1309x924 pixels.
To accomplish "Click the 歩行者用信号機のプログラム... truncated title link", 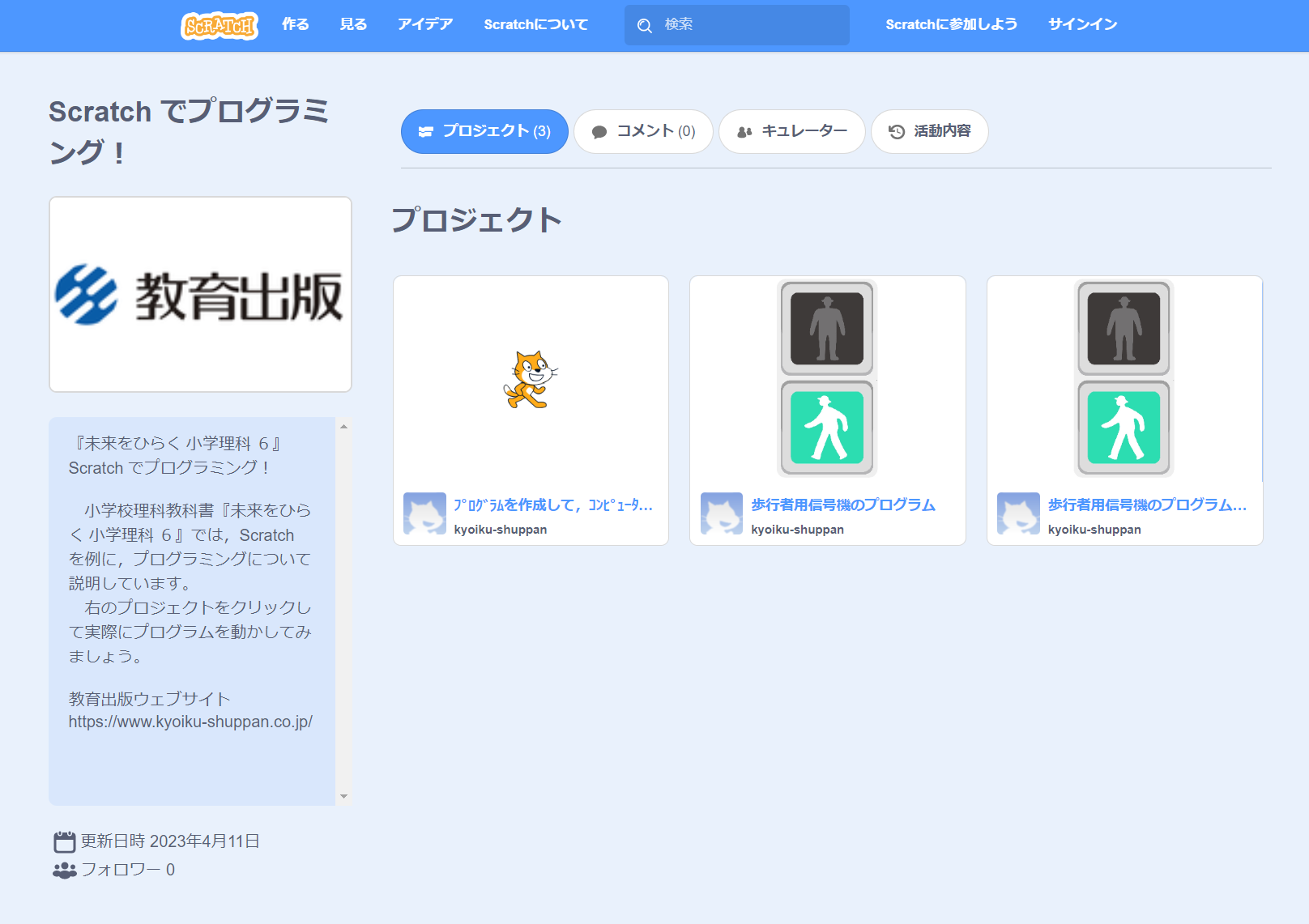I will click(x=1147, y=505).
